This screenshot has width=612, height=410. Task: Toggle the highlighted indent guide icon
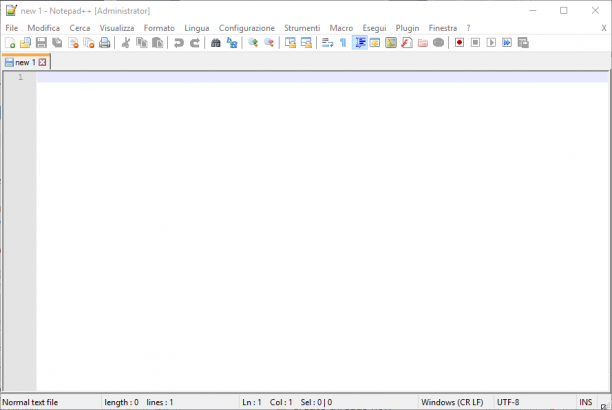pos(359,43)
